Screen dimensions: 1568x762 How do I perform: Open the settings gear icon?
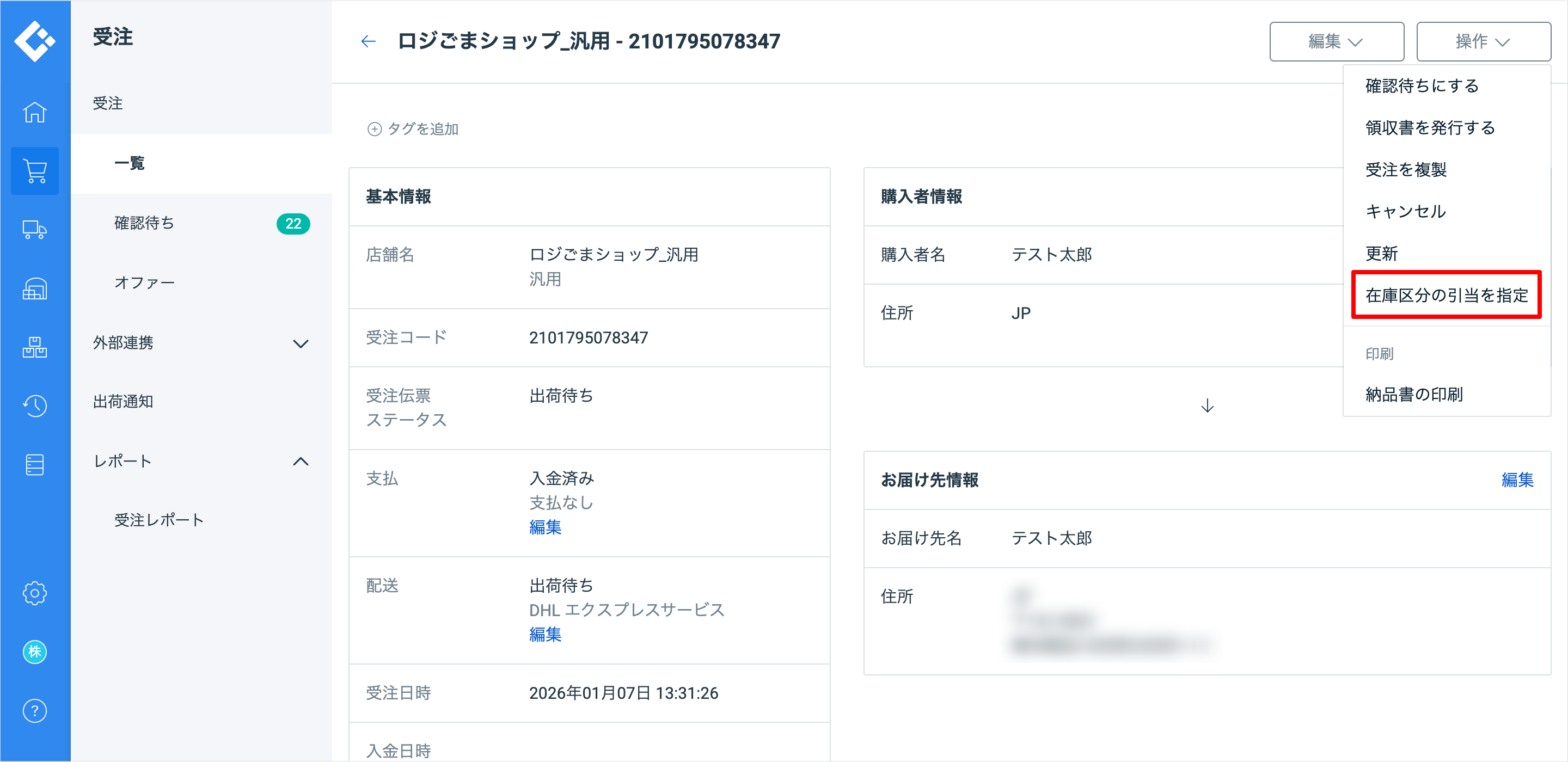pos(35,593)
